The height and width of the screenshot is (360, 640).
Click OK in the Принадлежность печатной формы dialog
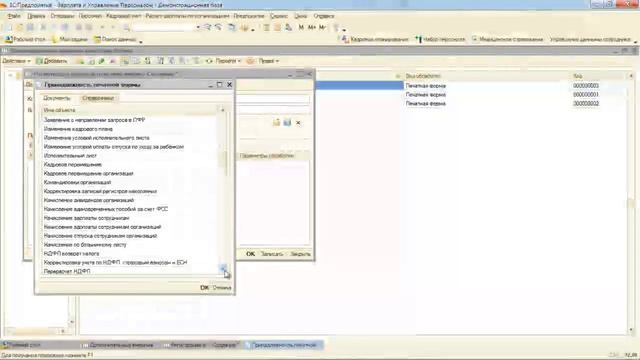pyautogui.click(x=204, y=287)
